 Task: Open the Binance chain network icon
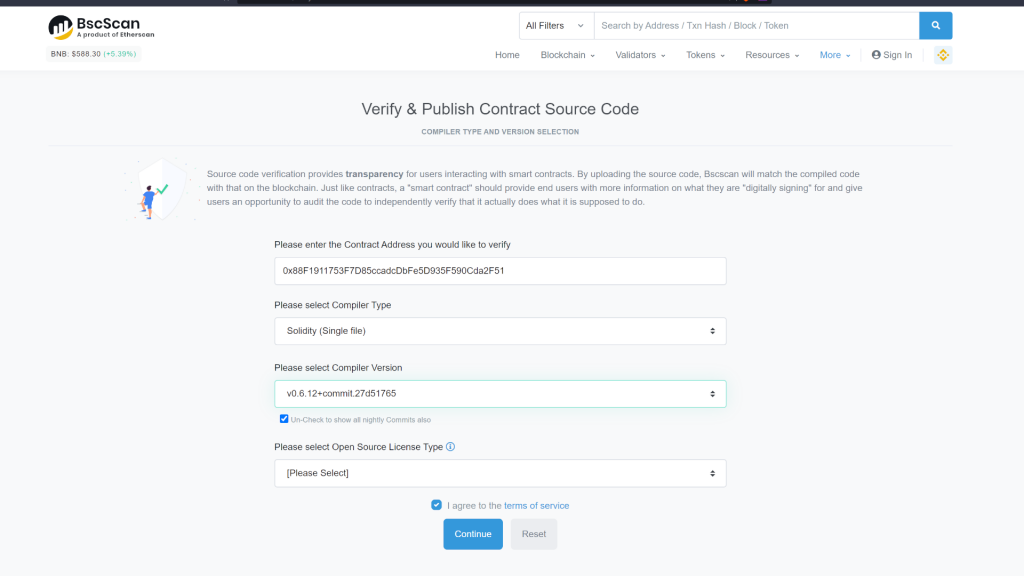942,55
